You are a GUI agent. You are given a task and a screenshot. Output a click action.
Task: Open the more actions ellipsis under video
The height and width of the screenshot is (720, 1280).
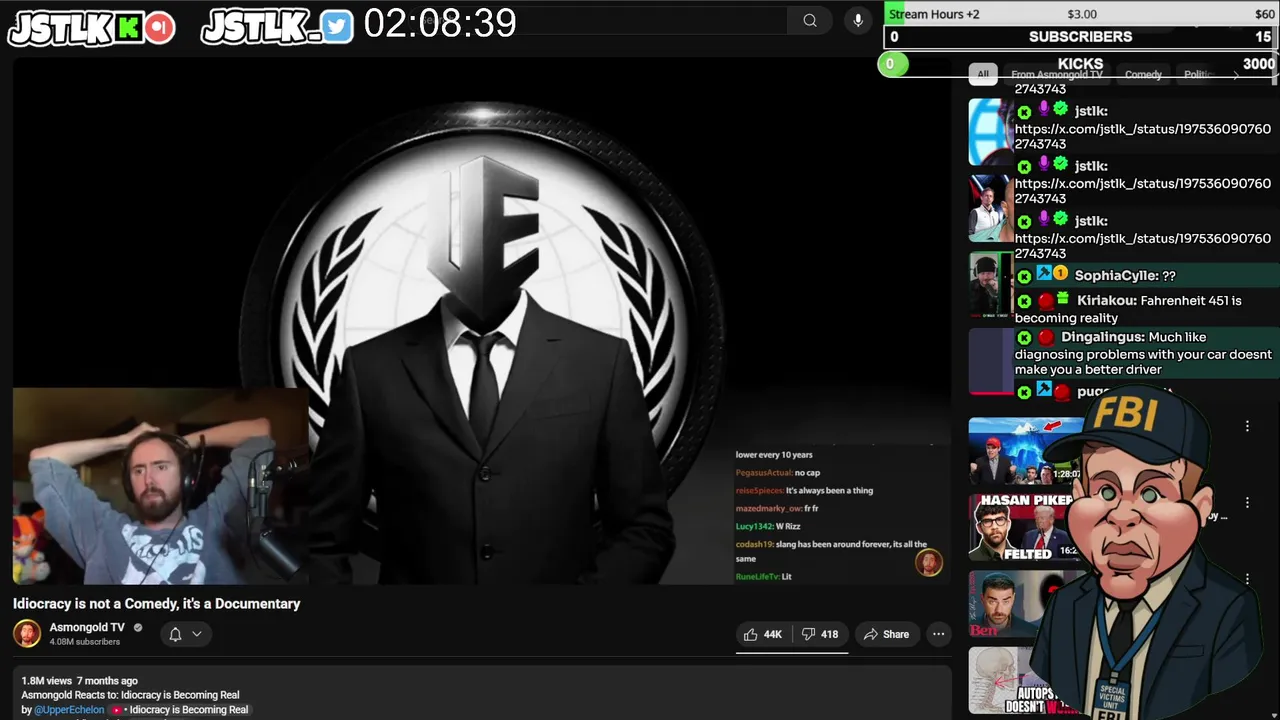coord(938,634)
